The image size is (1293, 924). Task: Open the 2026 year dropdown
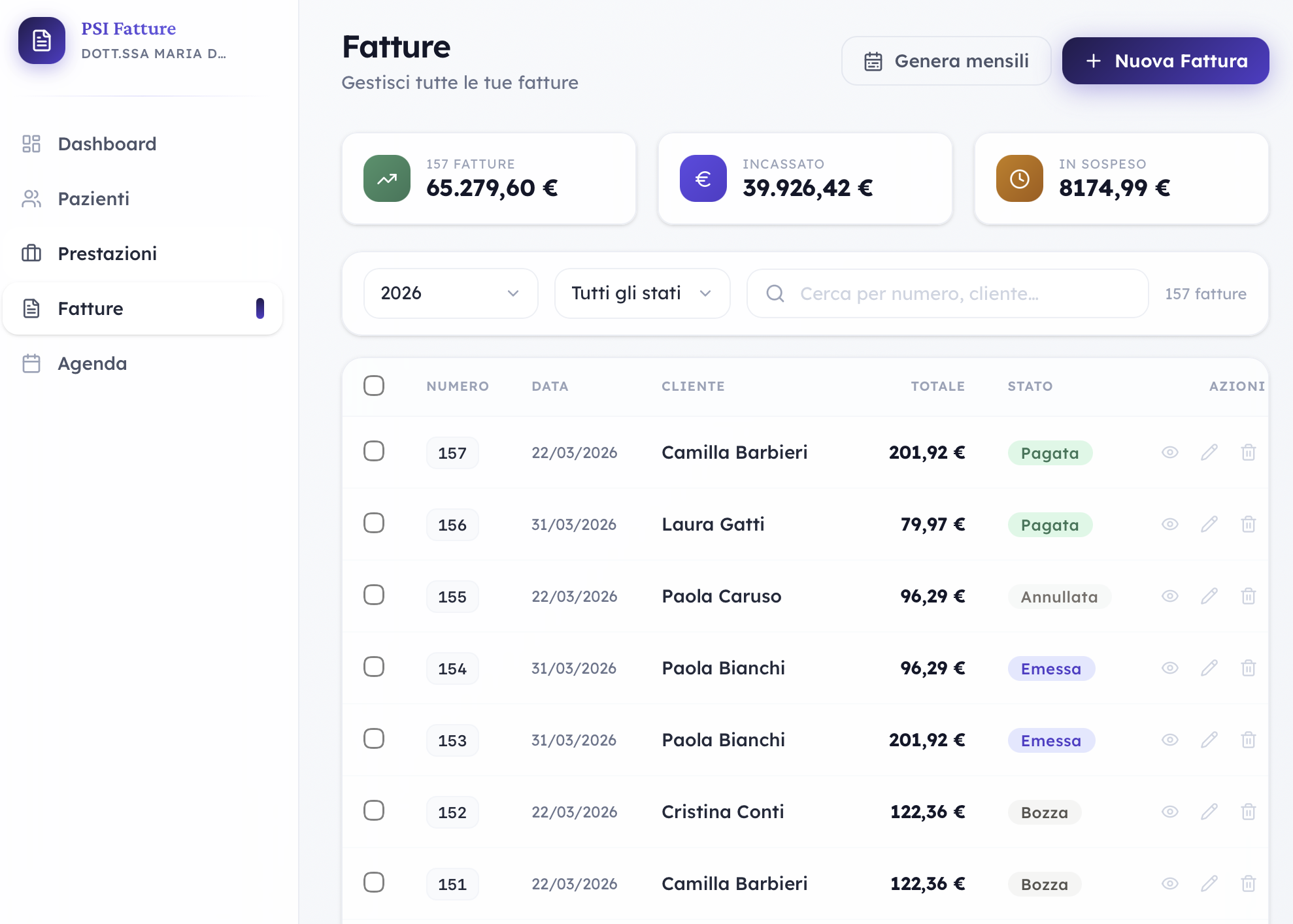450,293
